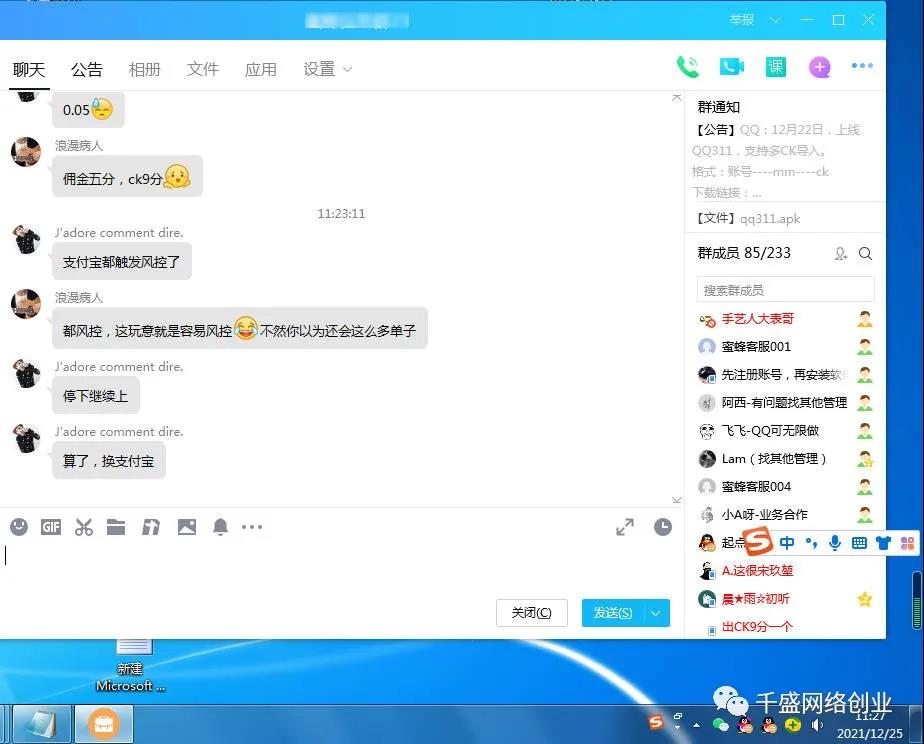Select member 阿西-有问题找其他管理

pos(785,403)
